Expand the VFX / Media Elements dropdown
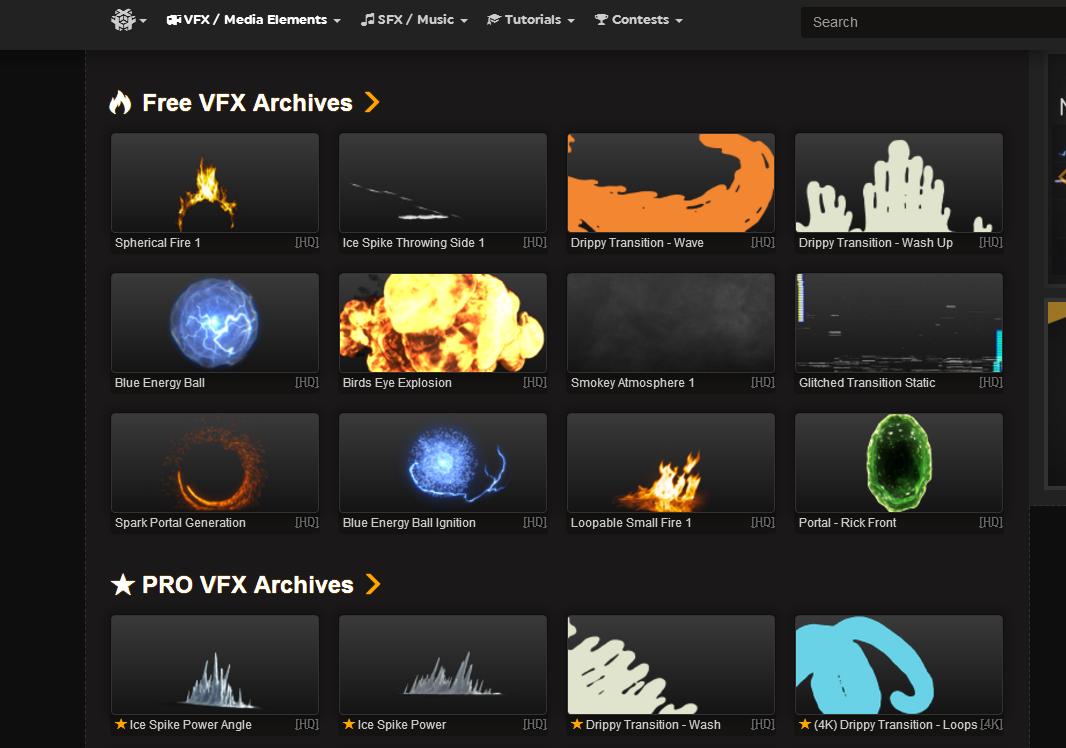The height and width of the screenshot is (748, 1066). [x=253, y=20]
